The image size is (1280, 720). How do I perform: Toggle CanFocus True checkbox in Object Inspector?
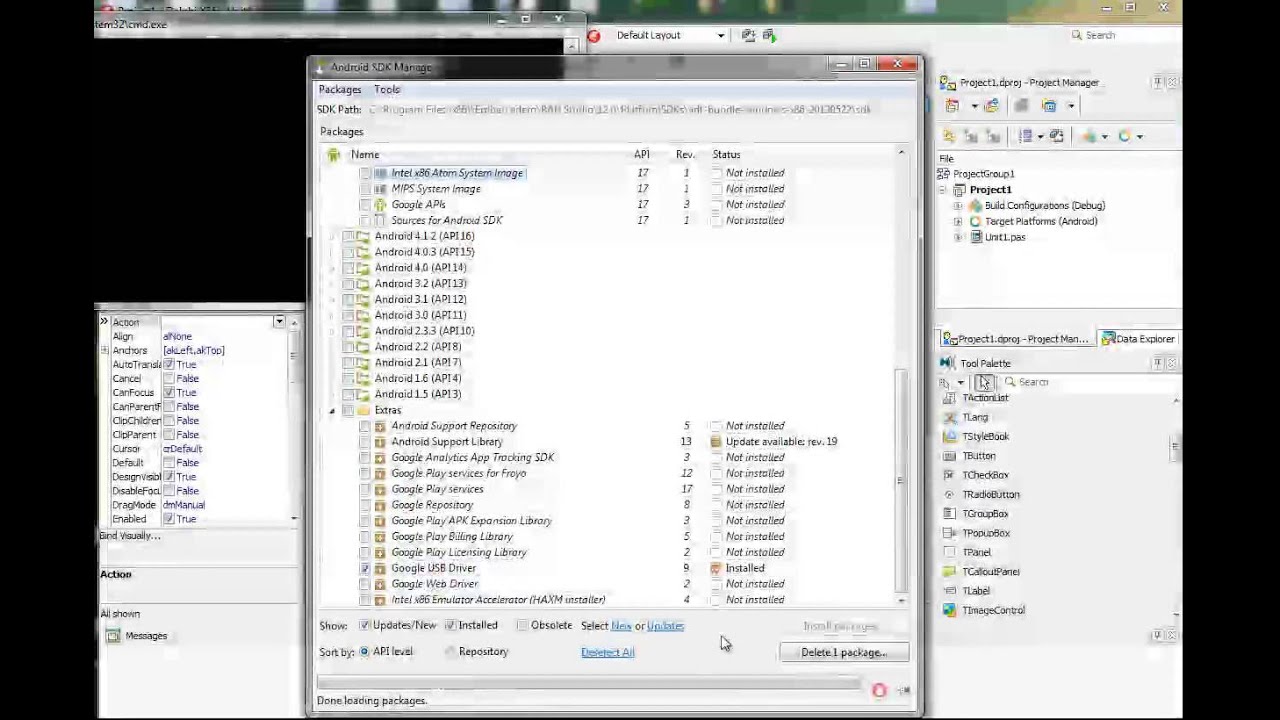[x=168, y=392]
